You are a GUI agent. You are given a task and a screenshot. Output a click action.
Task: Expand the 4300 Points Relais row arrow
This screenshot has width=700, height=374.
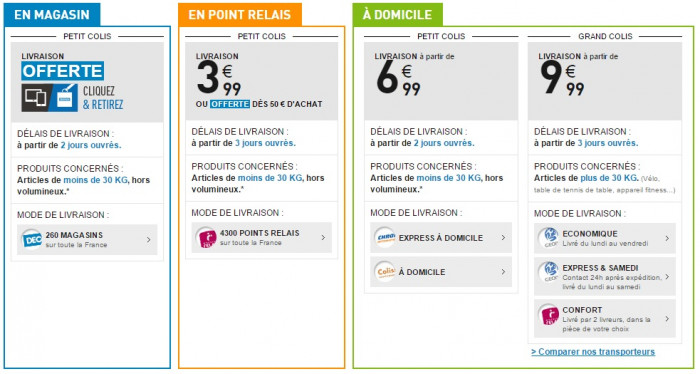pyautogui.click(x=323, y=237)
